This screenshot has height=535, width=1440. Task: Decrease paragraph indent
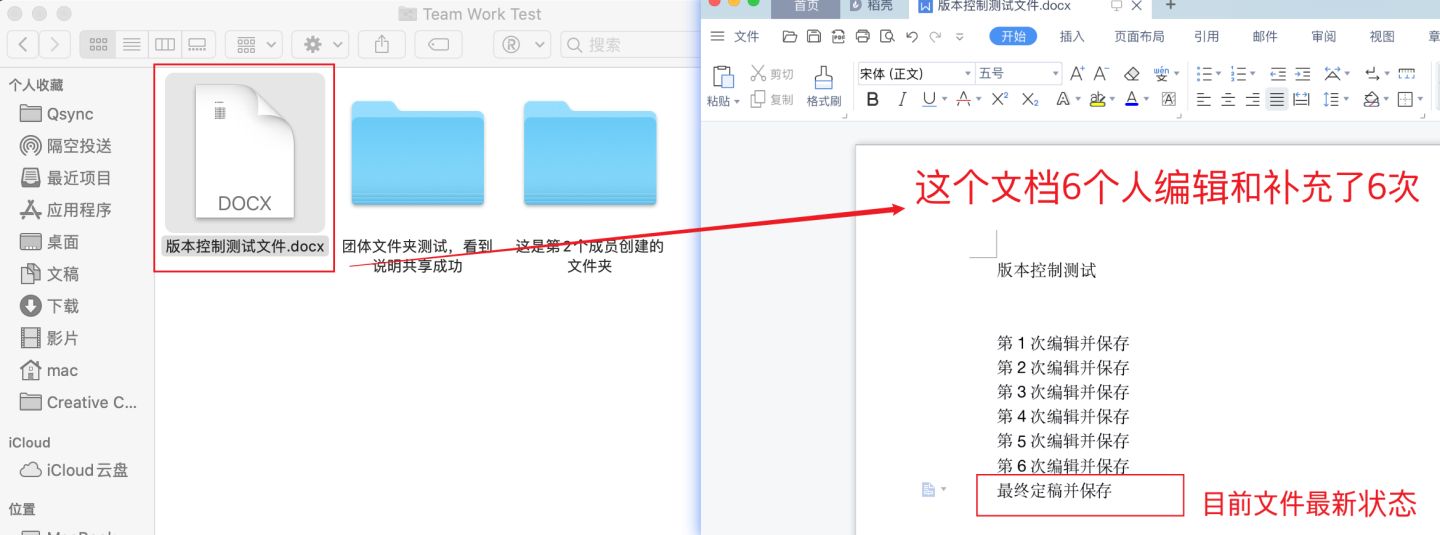click(x=1277, y=74)
